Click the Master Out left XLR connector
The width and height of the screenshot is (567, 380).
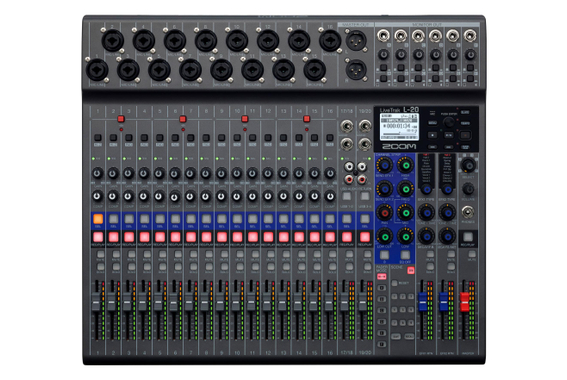coord(356,40)
